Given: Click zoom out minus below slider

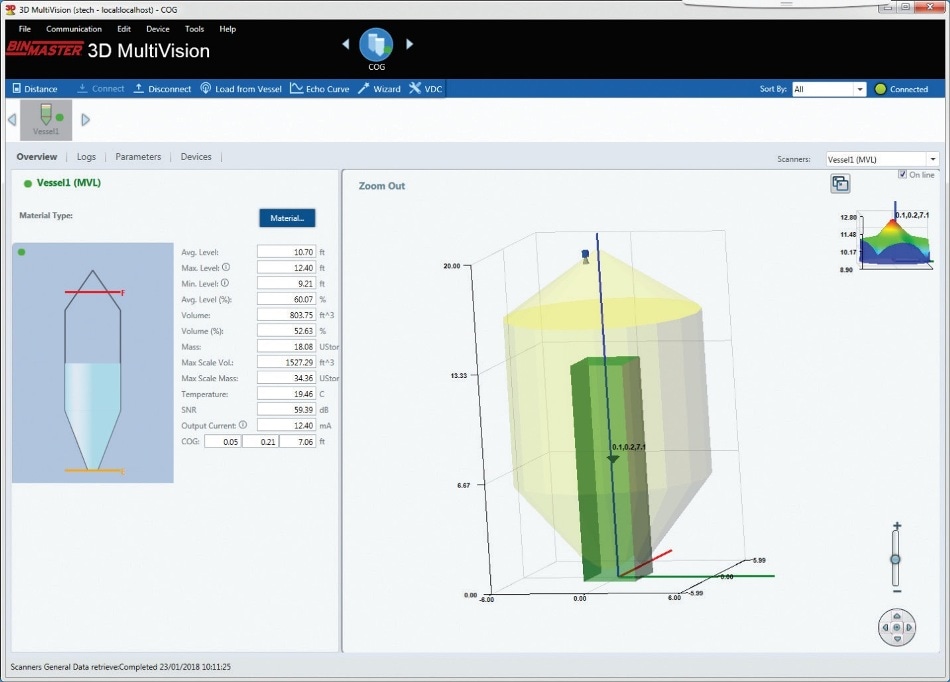Looking at the screenshot, I should (x=897, y=591).
